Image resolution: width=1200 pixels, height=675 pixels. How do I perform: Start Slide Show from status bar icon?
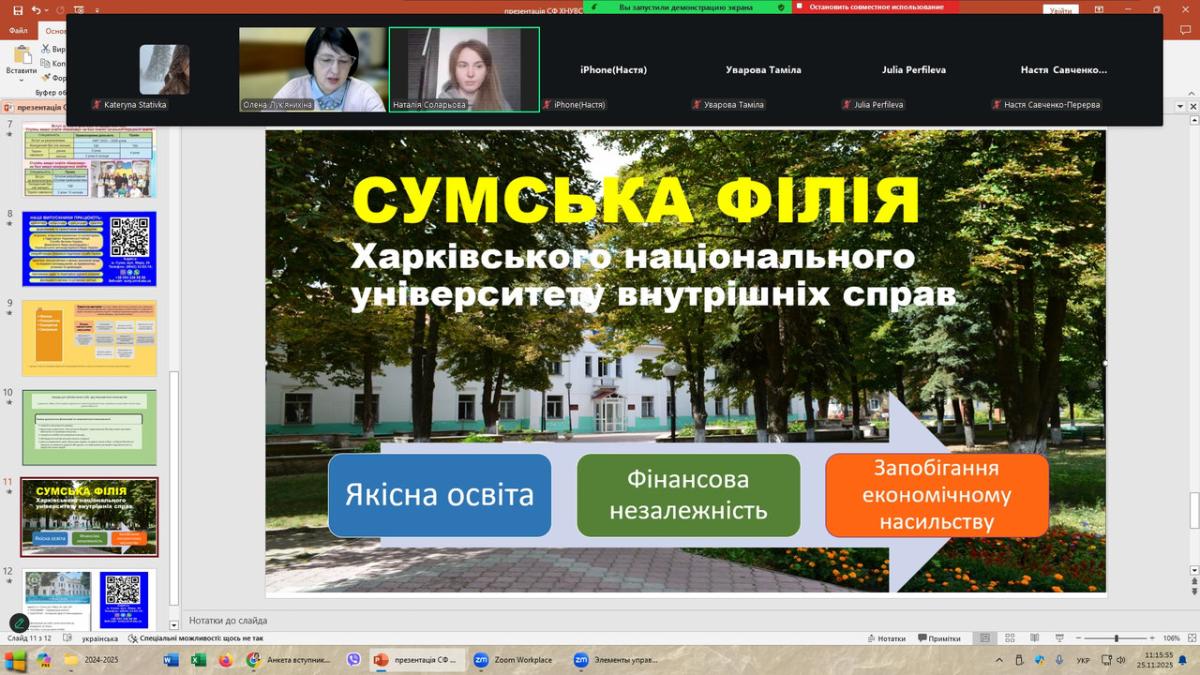click(x=1057, y=638)
